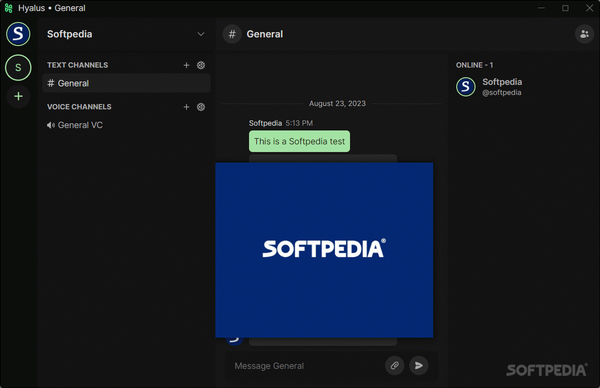Toggle the members list icon
Image resolution: width=600 pixels, height=388 pixels.
coord(584,34)
